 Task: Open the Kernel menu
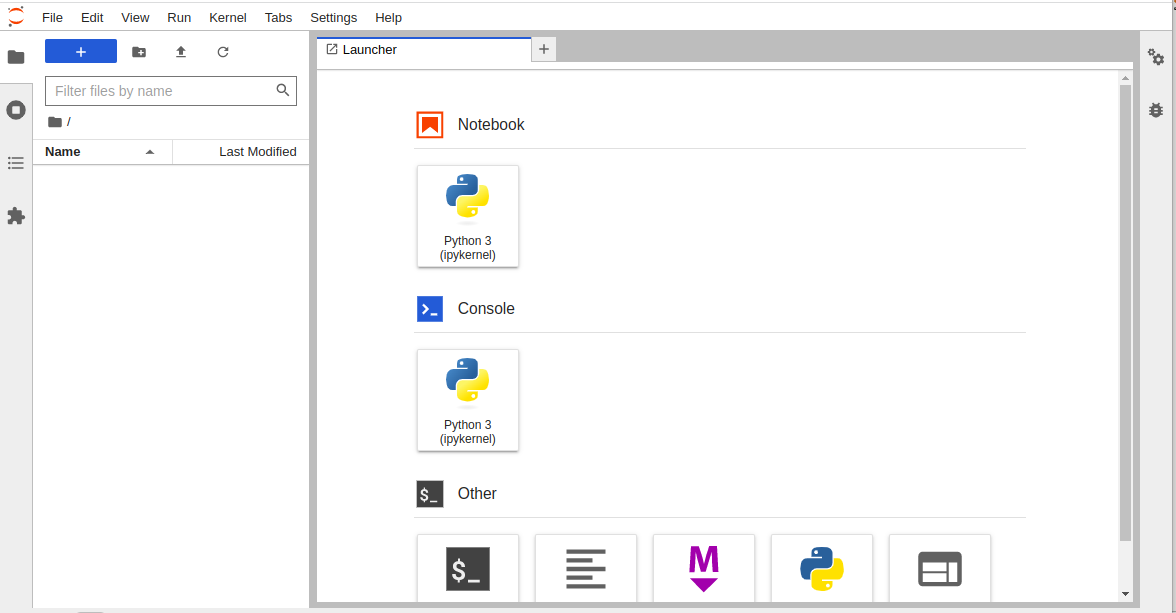[228, 17]
